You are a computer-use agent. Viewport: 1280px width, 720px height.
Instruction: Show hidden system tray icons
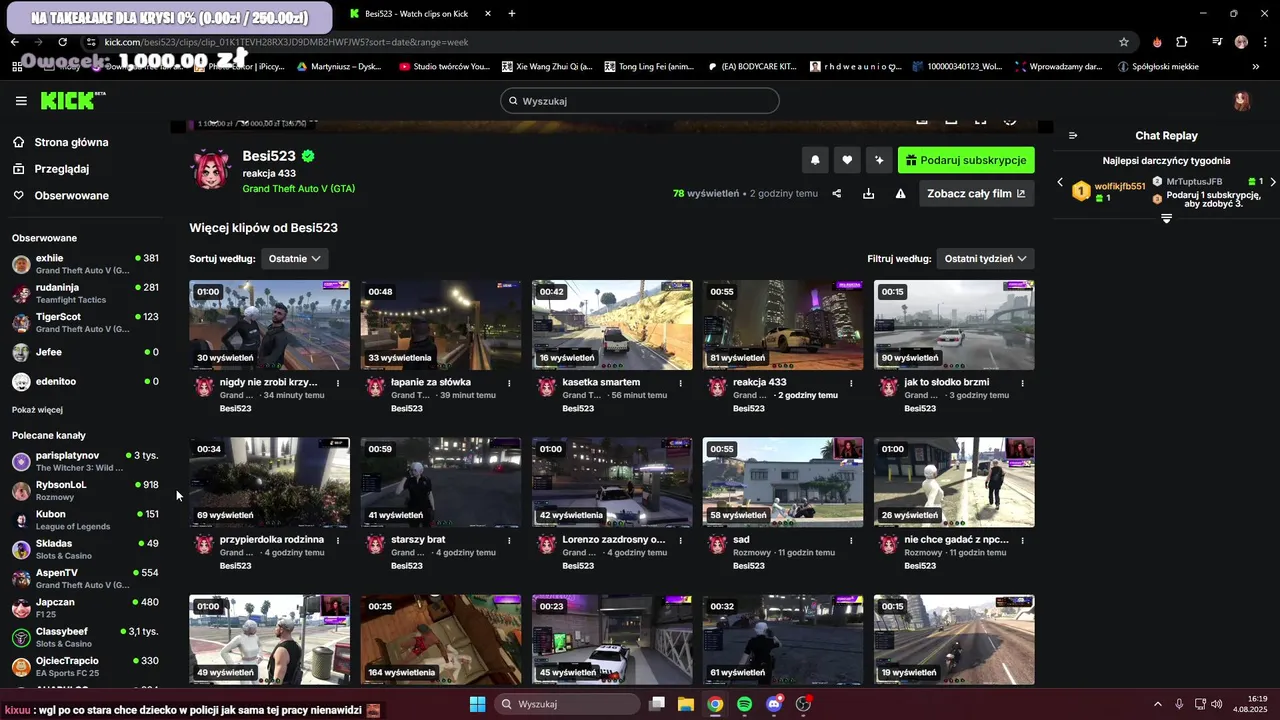(x=1158, y=704)
